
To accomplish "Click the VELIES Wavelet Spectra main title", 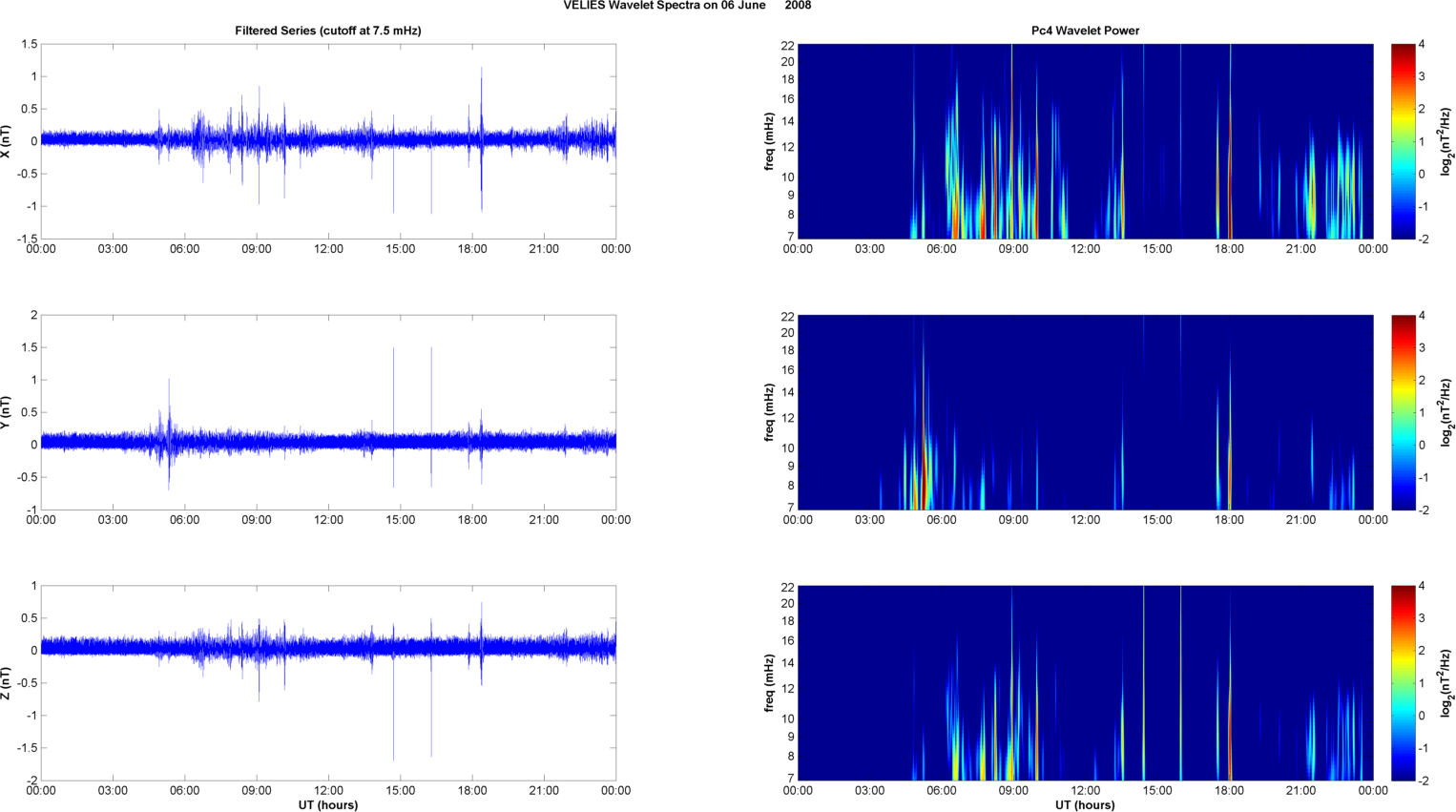I will click(x=687, y=6).
